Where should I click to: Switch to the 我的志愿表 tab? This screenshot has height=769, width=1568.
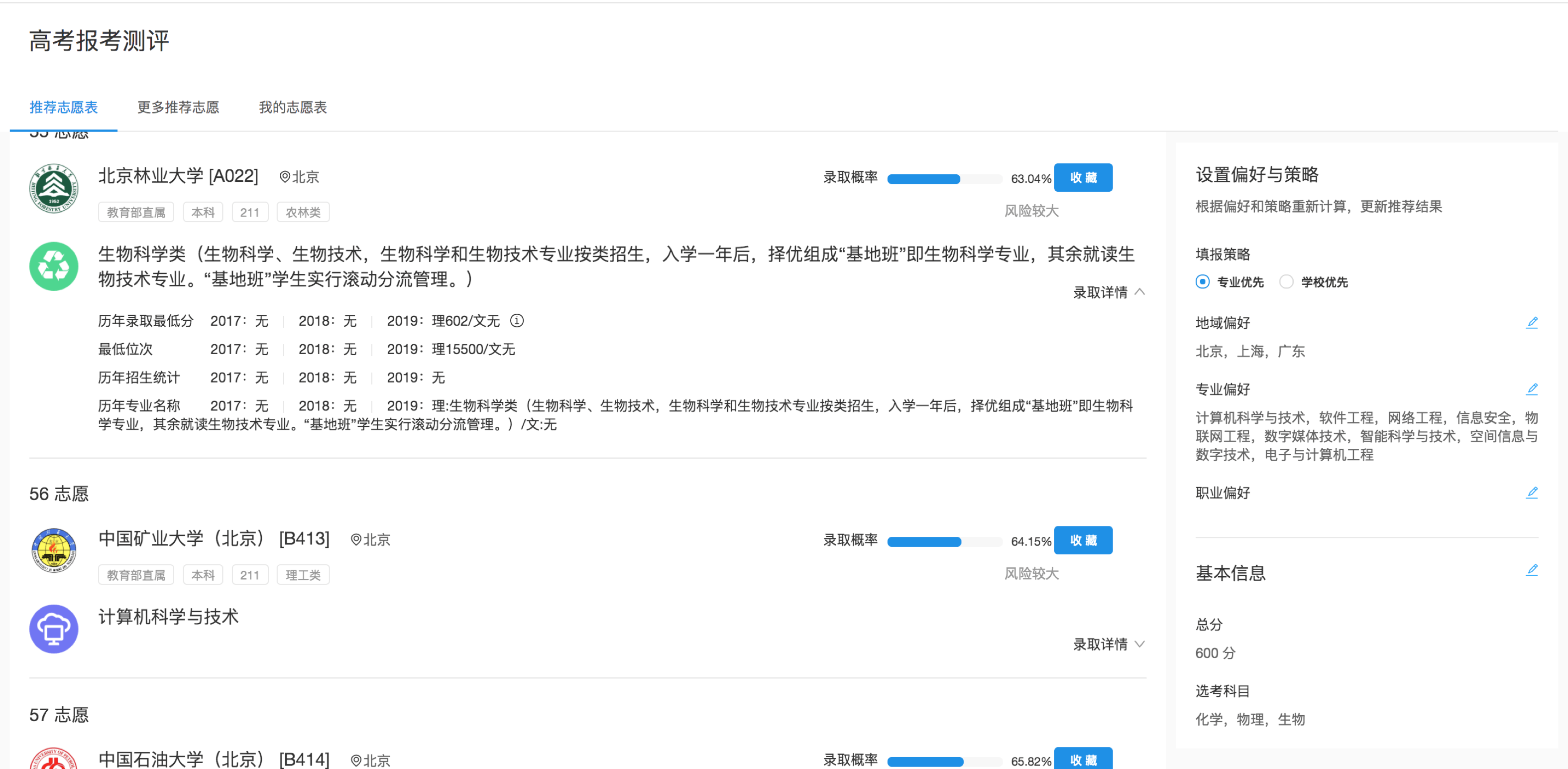tap(293, 107)
